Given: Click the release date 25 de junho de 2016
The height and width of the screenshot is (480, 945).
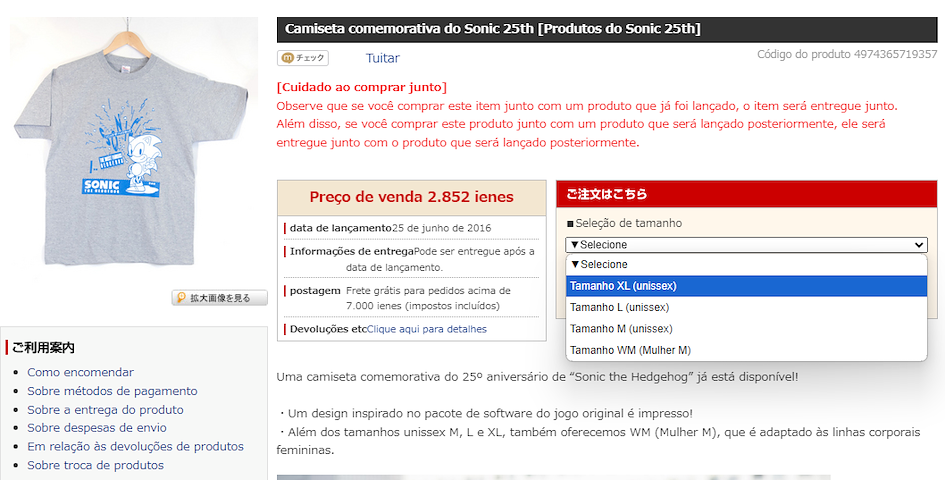Looking at the screenshot, I should coord(441,228).
